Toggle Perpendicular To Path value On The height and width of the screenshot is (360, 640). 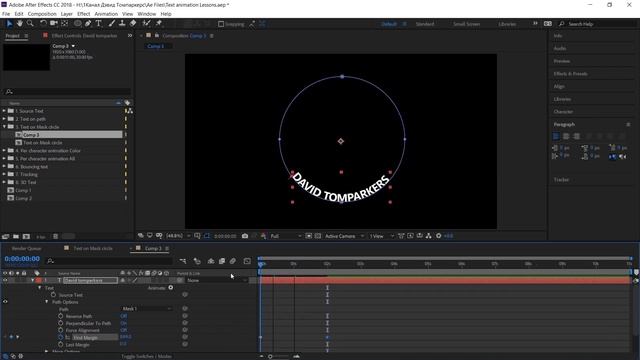click(x=124, y=323)
